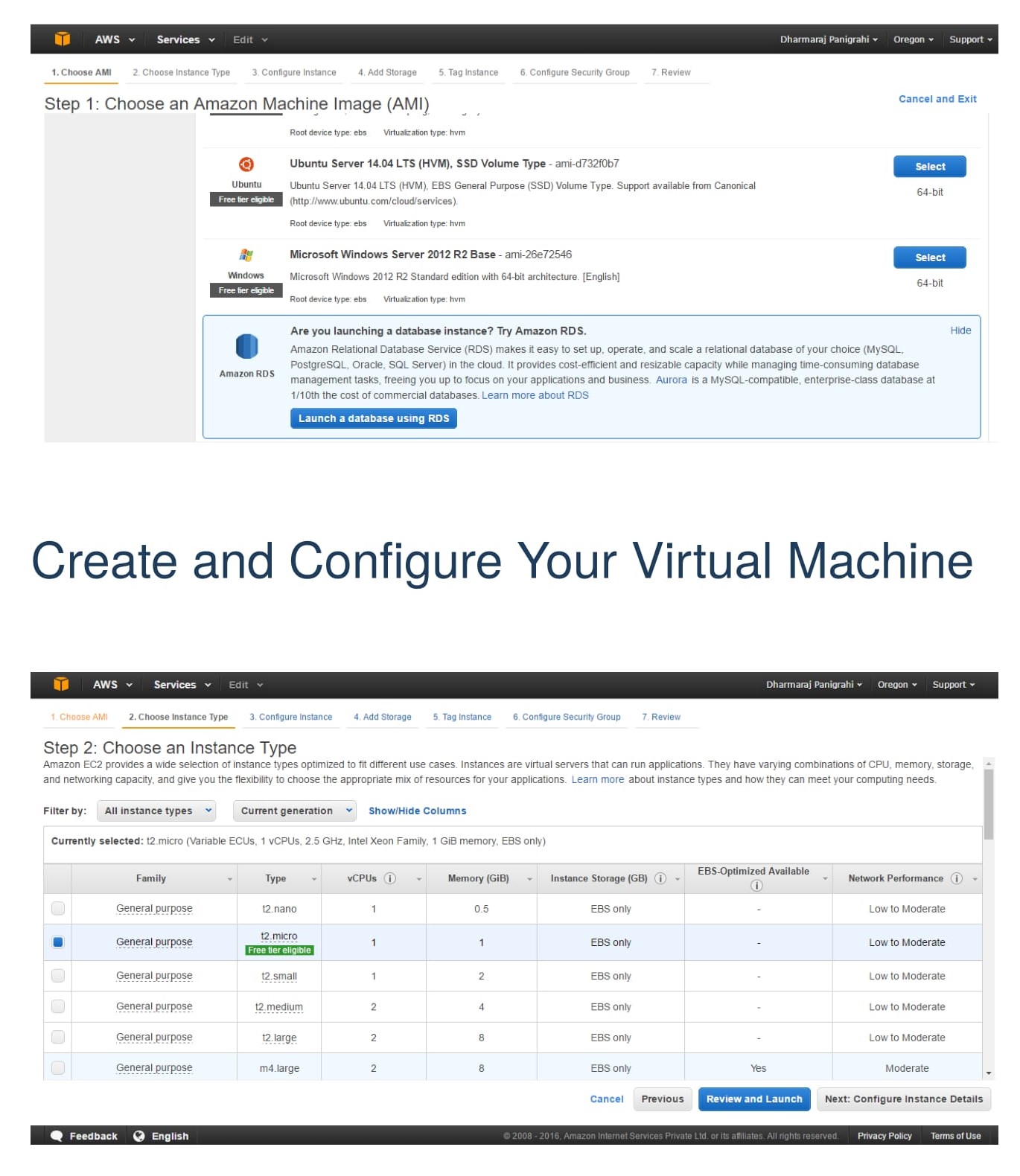Click the info icon under EBS-Optimized Available
1020x1176 pixels.
[x=756, y=885]
